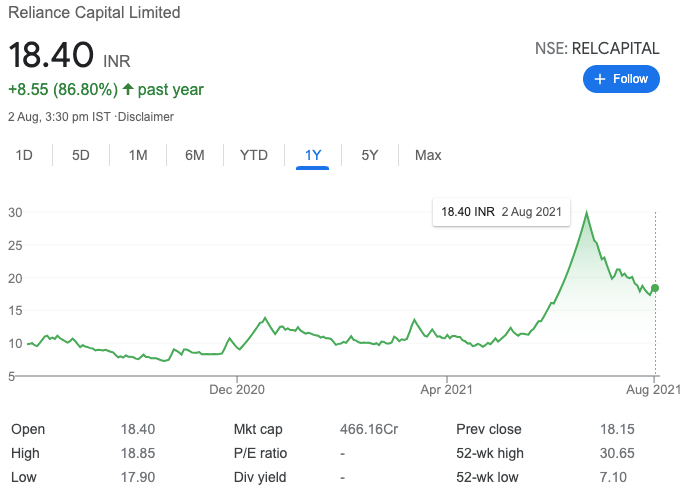Screen dimensions: 680x489
Task: Click the green dot on chart end
Action: click(x=655, y=288)
